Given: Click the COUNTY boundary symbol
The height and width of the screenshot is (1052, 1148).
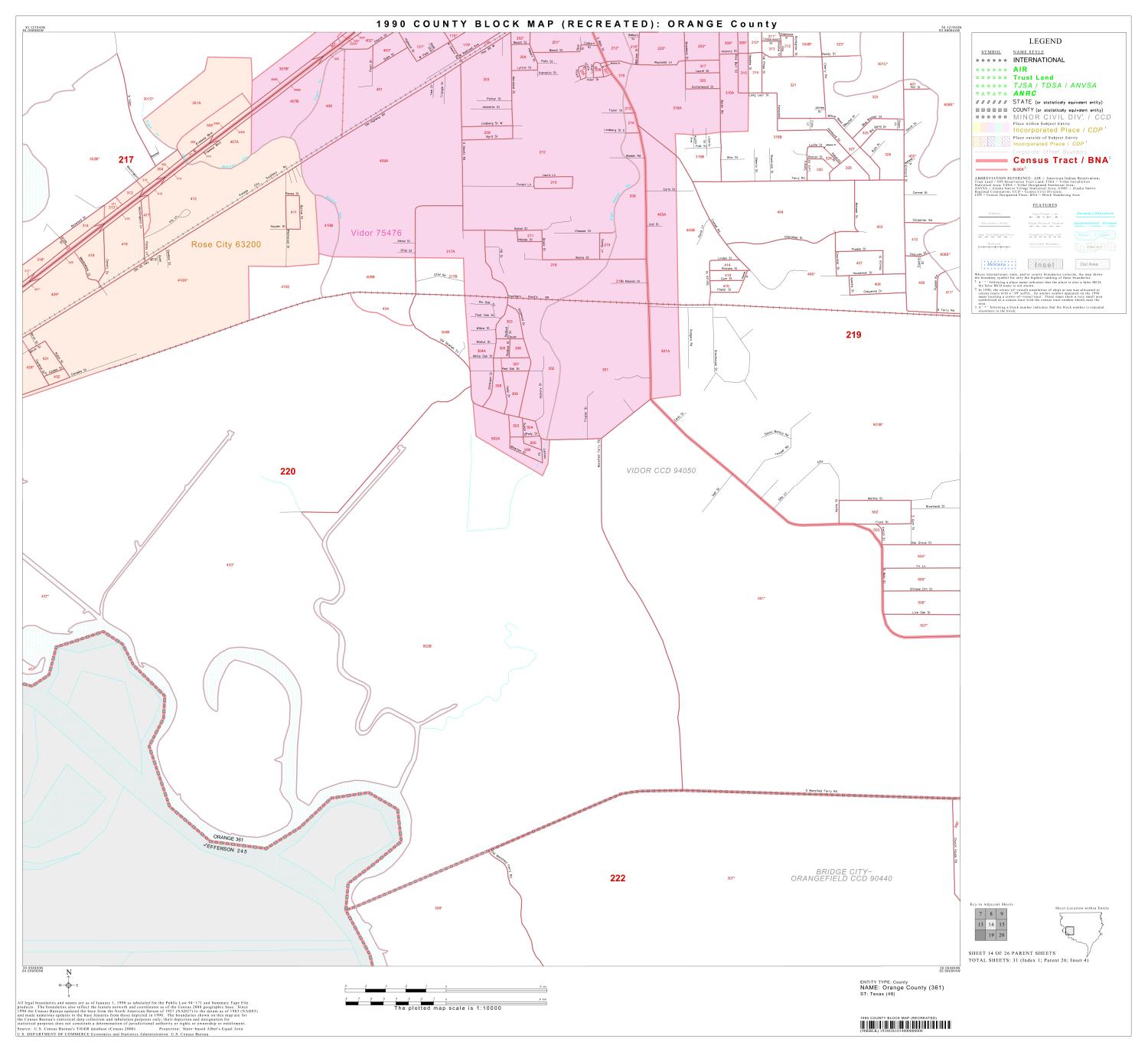Looking at the screenshot, I should click(991, 109).
